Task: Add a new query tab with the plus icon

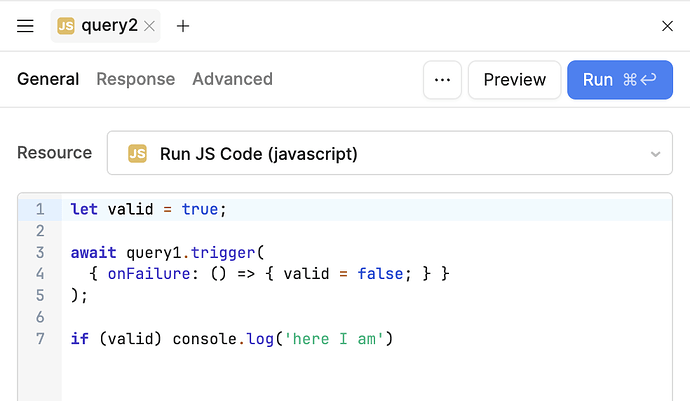Action: [183, 26]
